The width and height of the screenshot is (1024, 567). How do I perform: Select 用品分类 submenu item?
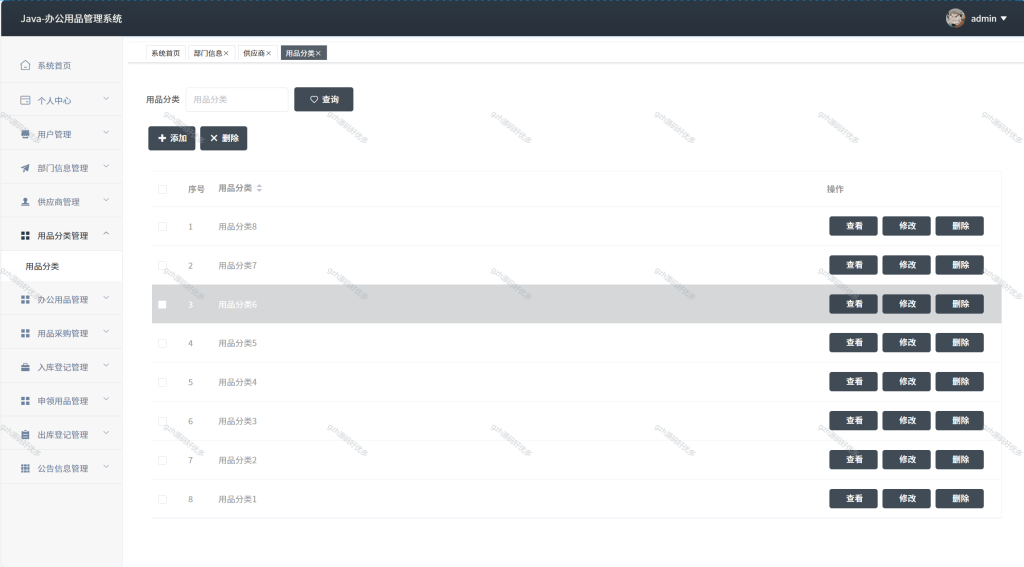[61, 267]
